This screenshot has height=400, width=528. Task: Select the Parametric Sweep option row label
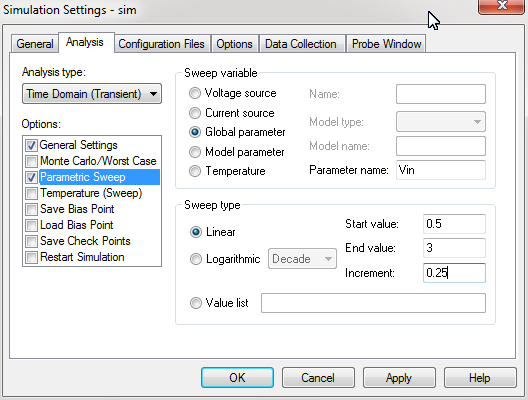tap(83, 177)
